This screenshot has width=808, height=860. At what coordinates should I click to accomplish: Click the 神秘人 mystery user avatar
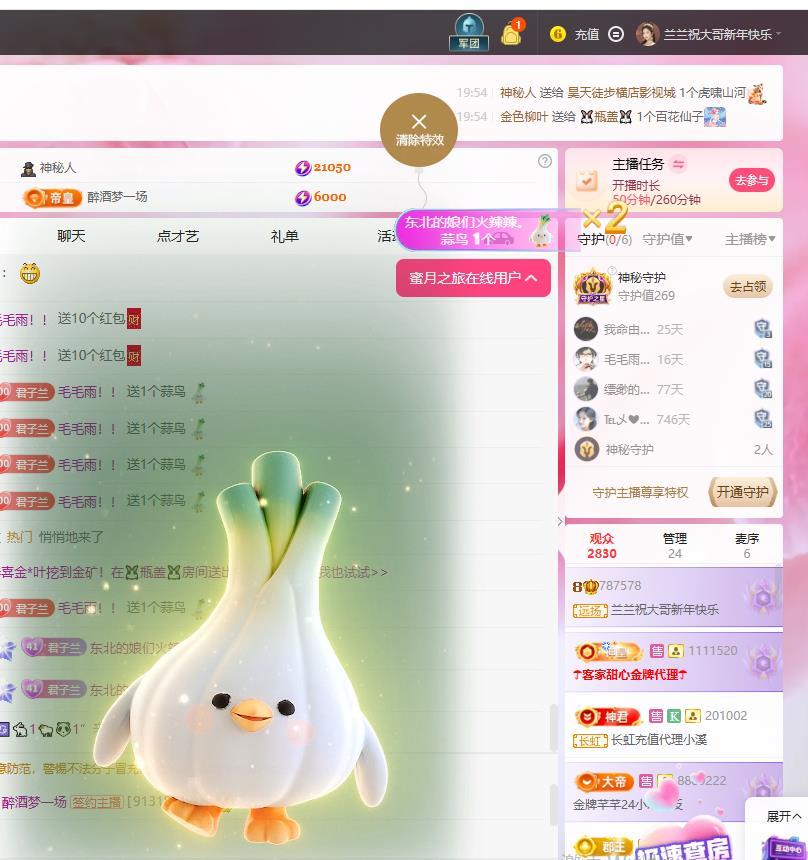click(x=30, y=167)
